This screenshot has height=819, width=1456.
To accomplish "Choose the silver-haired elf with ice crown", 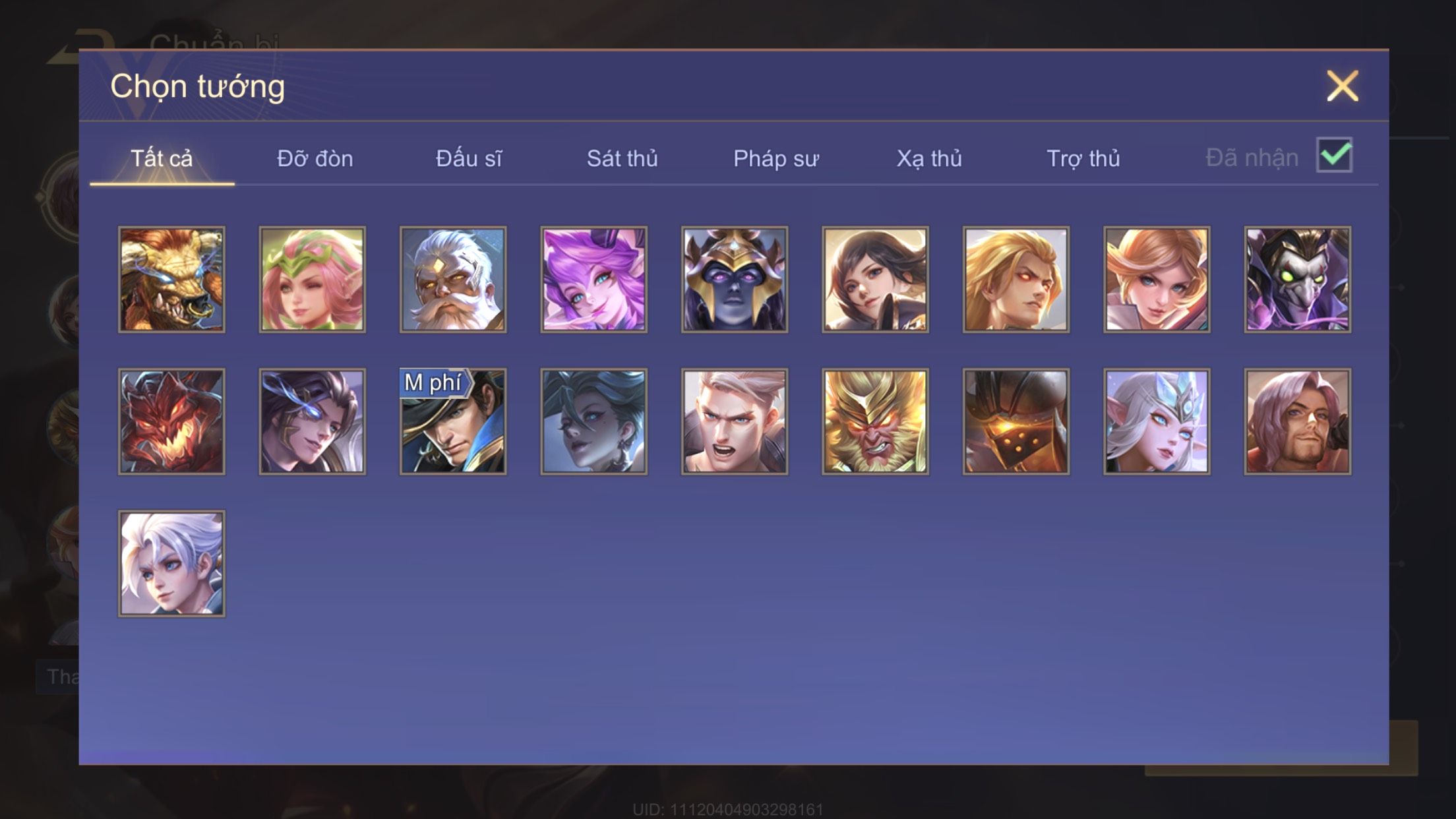I will tap(1157, 421).
